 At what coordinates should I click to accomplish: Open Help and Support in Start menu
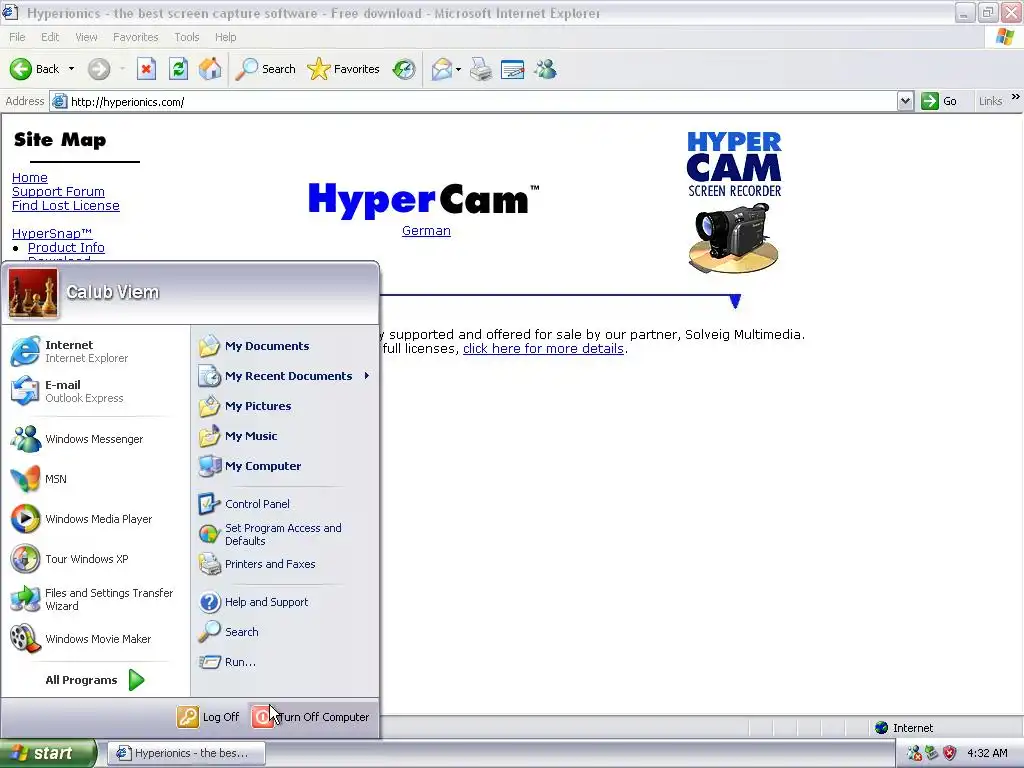tap(285, 602)
